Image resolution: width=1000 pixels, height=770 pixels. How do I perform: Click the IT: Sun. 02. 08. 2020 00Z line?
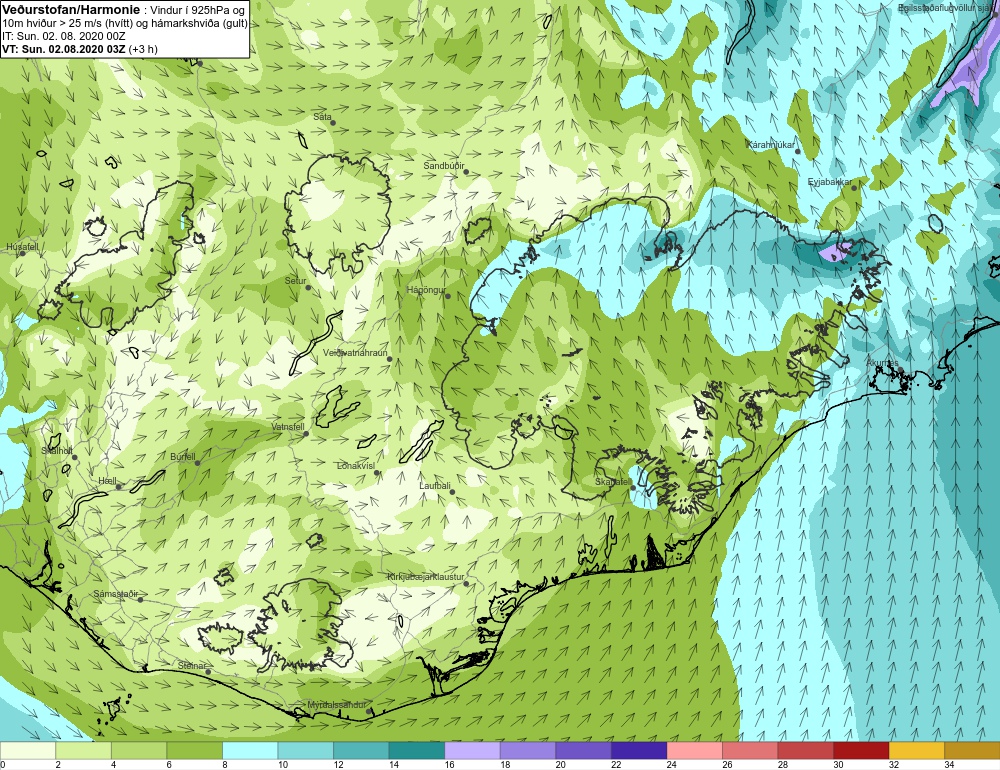click(x=64, y=36)
